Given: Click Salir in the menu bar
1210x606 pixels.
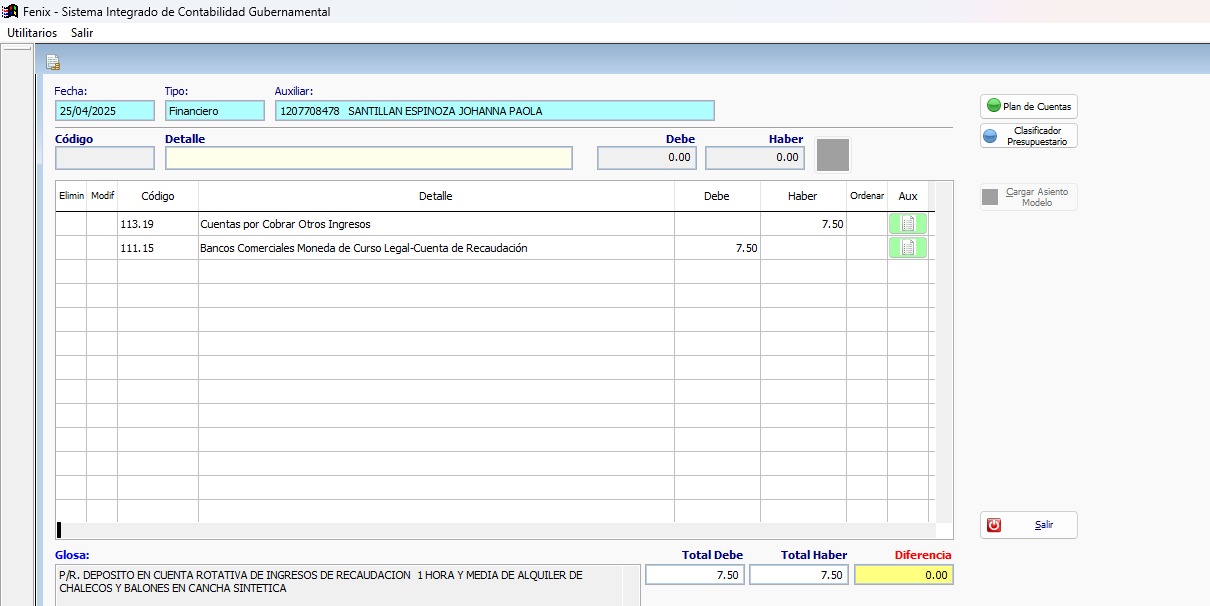Looking at the screenshot, I should point(82,33).
